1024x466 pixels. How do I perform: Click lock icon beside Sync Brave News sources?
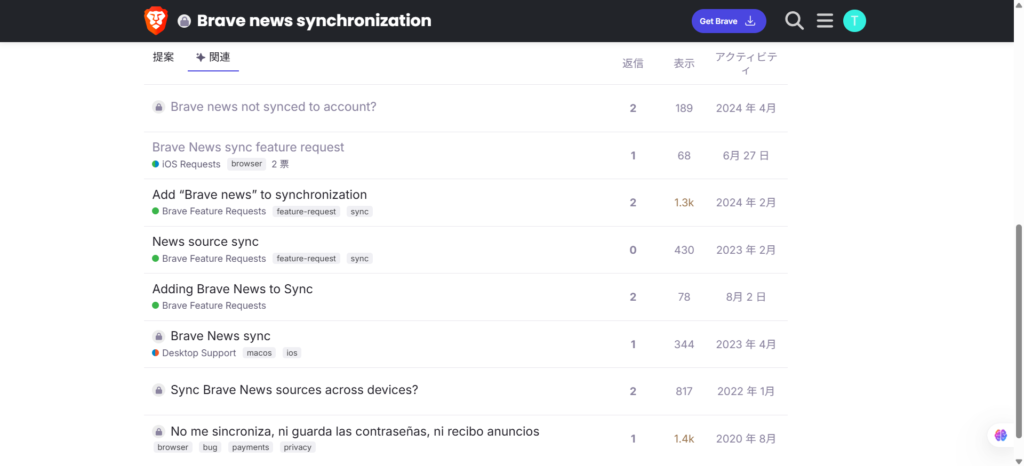coord(159,390)
